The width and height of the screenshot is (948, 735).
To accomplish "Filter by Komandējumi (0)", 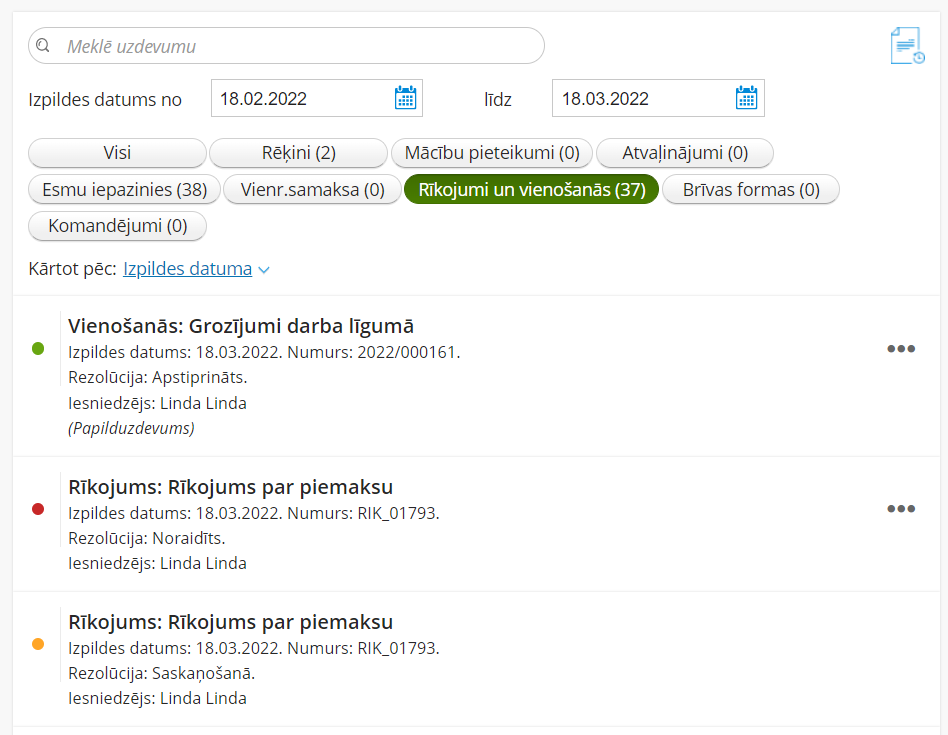I will coord(117,226).
